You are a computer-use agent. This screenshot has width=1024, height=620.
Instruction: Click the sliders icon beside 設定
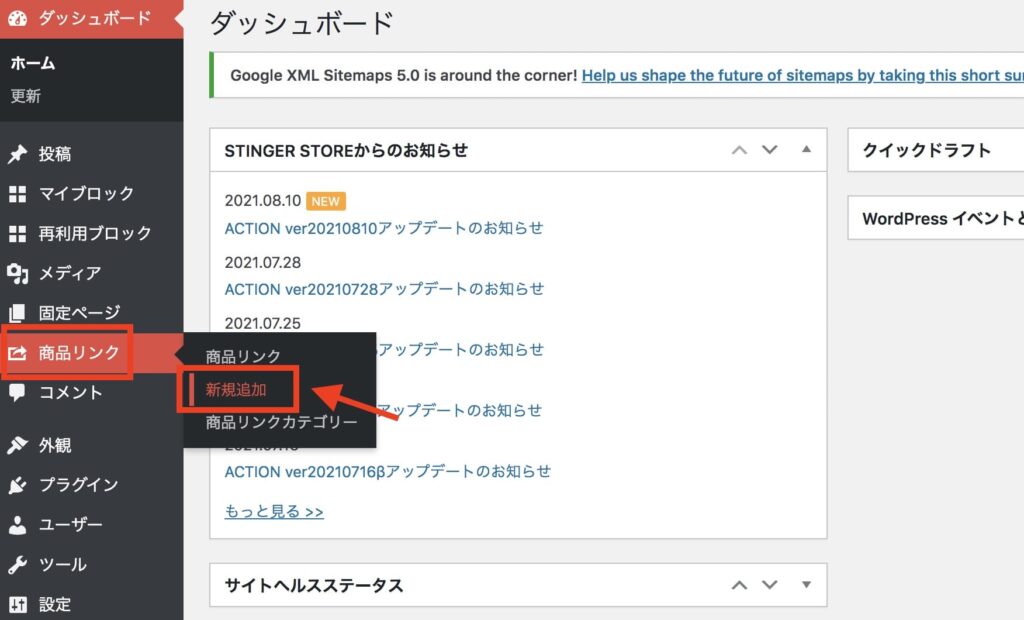coord(18,604)
